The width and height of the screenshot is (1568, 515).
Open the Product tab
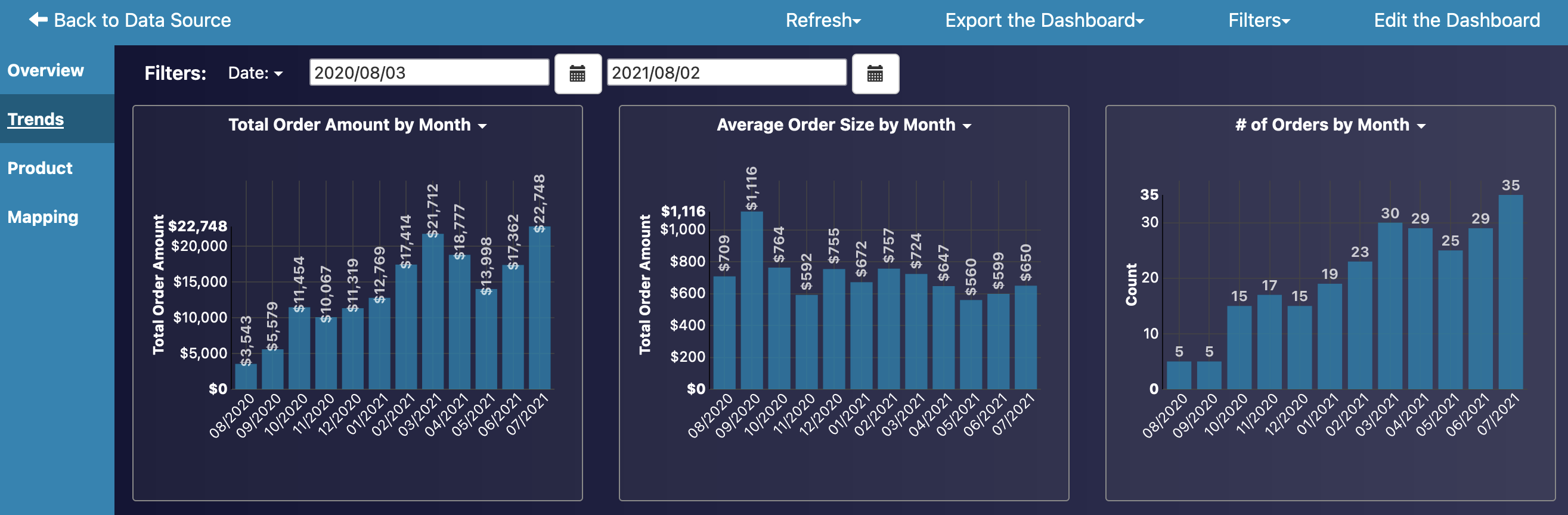click(x=40, y=168)
